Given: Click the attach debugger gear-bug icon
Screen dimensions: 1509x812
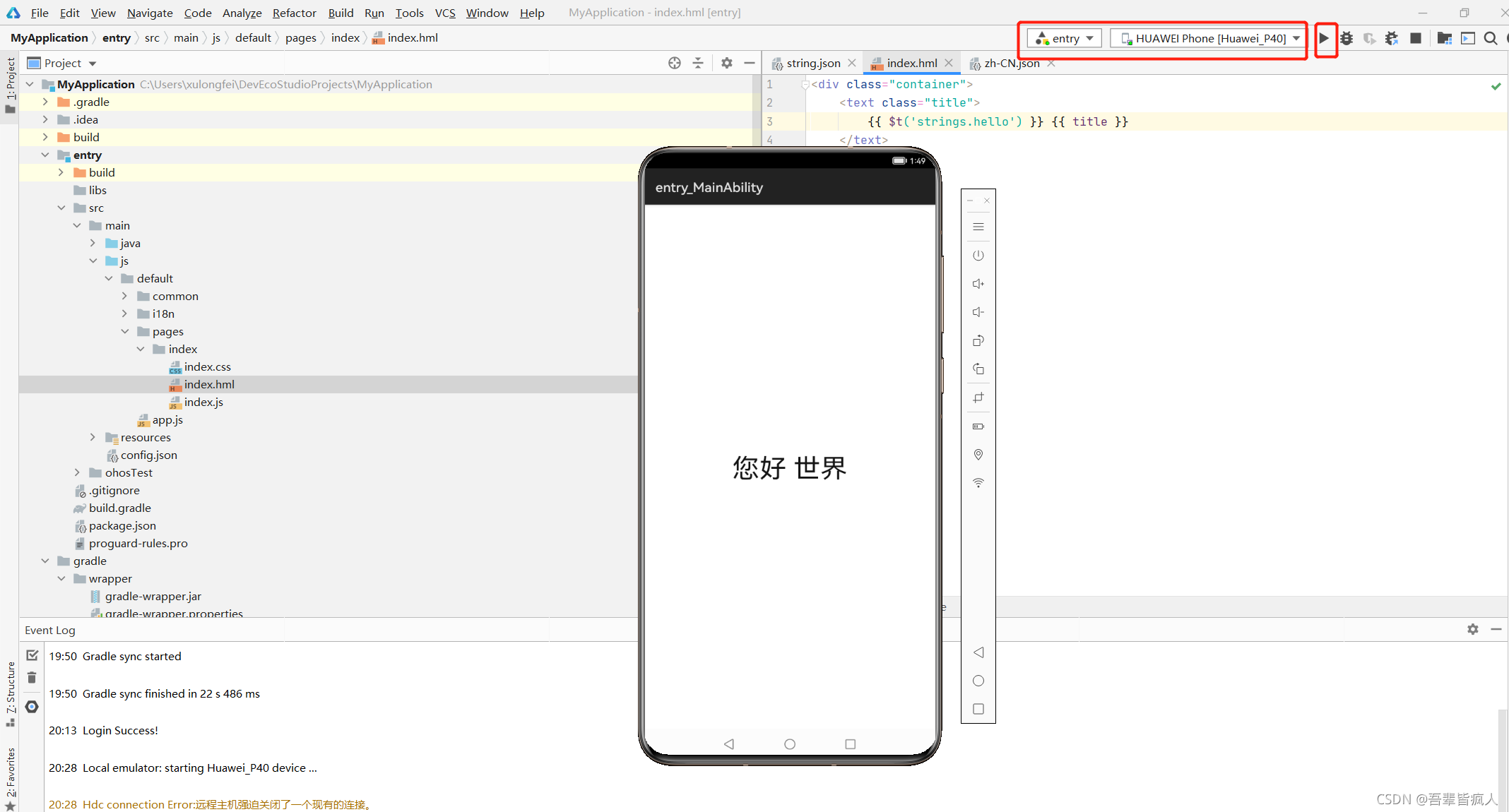Looking at the screenshot, I should tap(1392, 38).
